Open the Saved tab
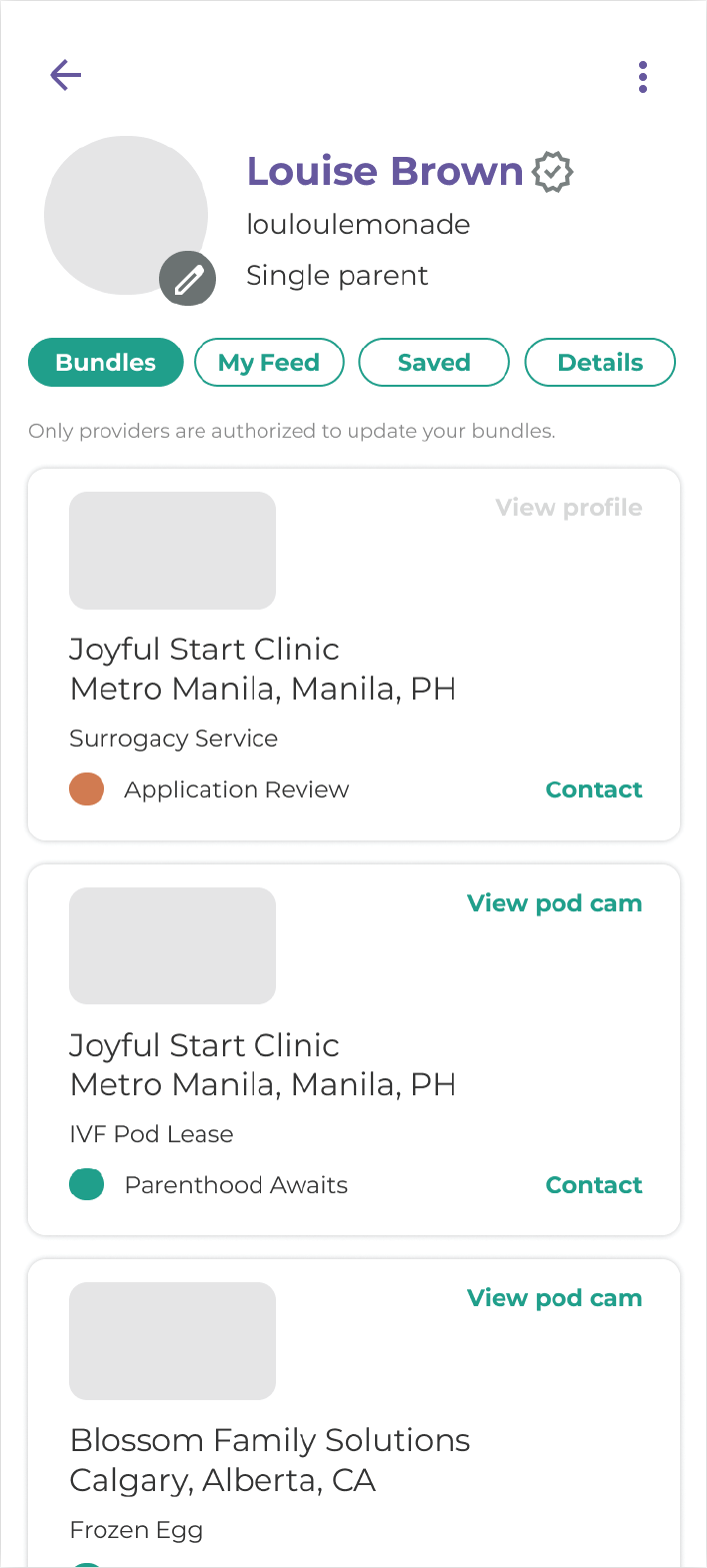Image resolution: width=707 pixels, height=1568 pixels. pos(434,363)
